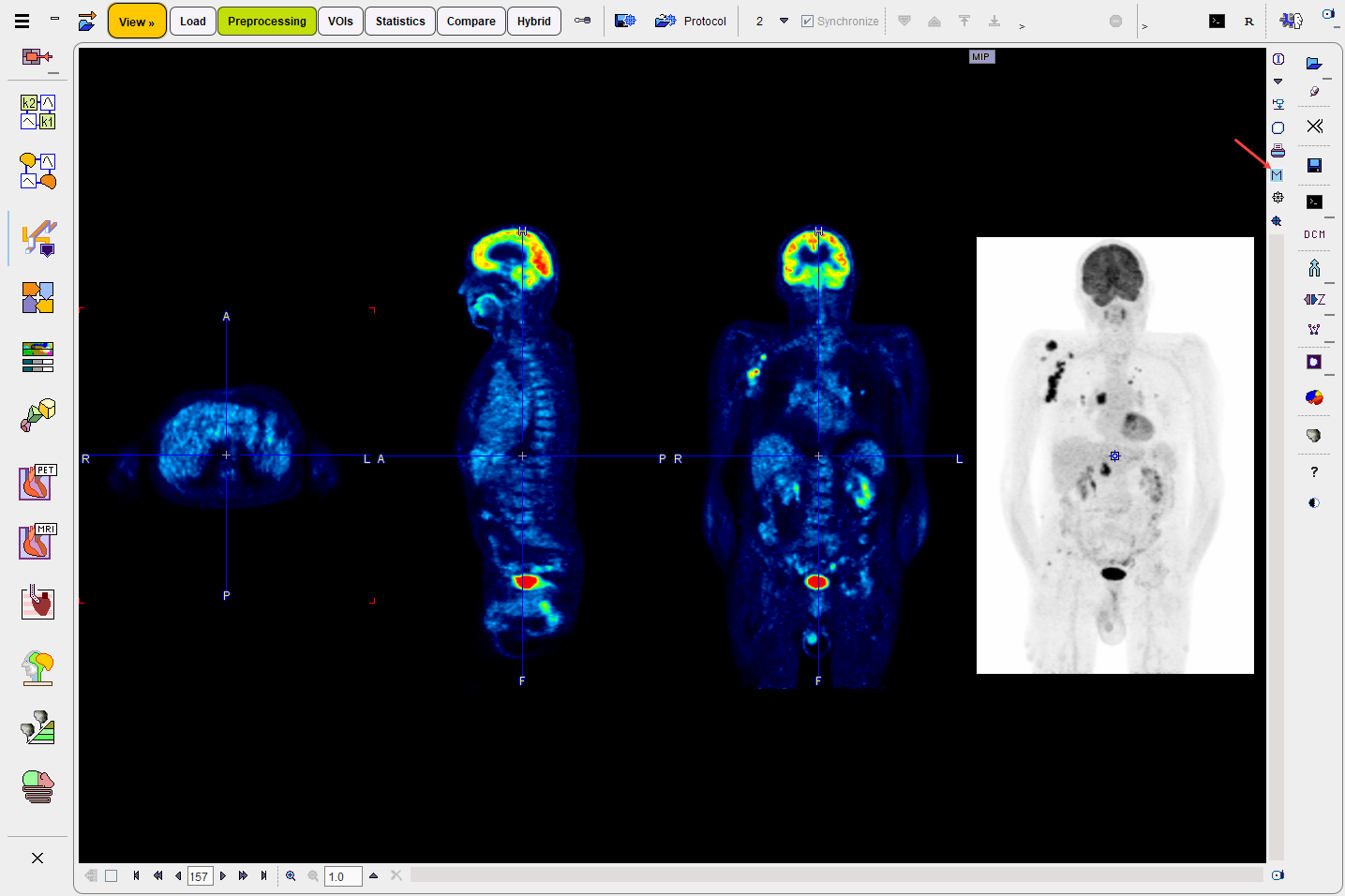1345x896 pixels.
Task: Open the hamburger main menu
Action: click(22, 21)
